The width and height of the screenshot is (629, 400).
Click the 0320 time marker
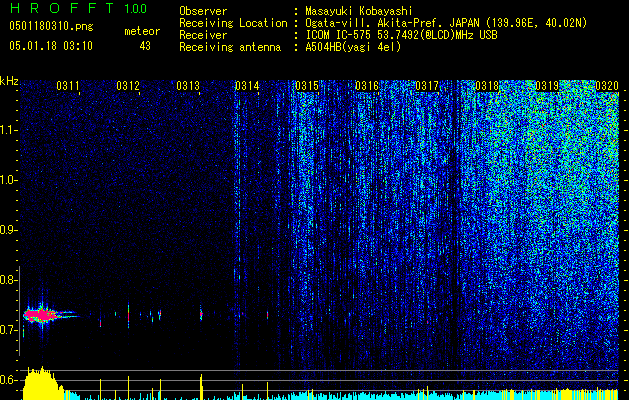(607, 85)
